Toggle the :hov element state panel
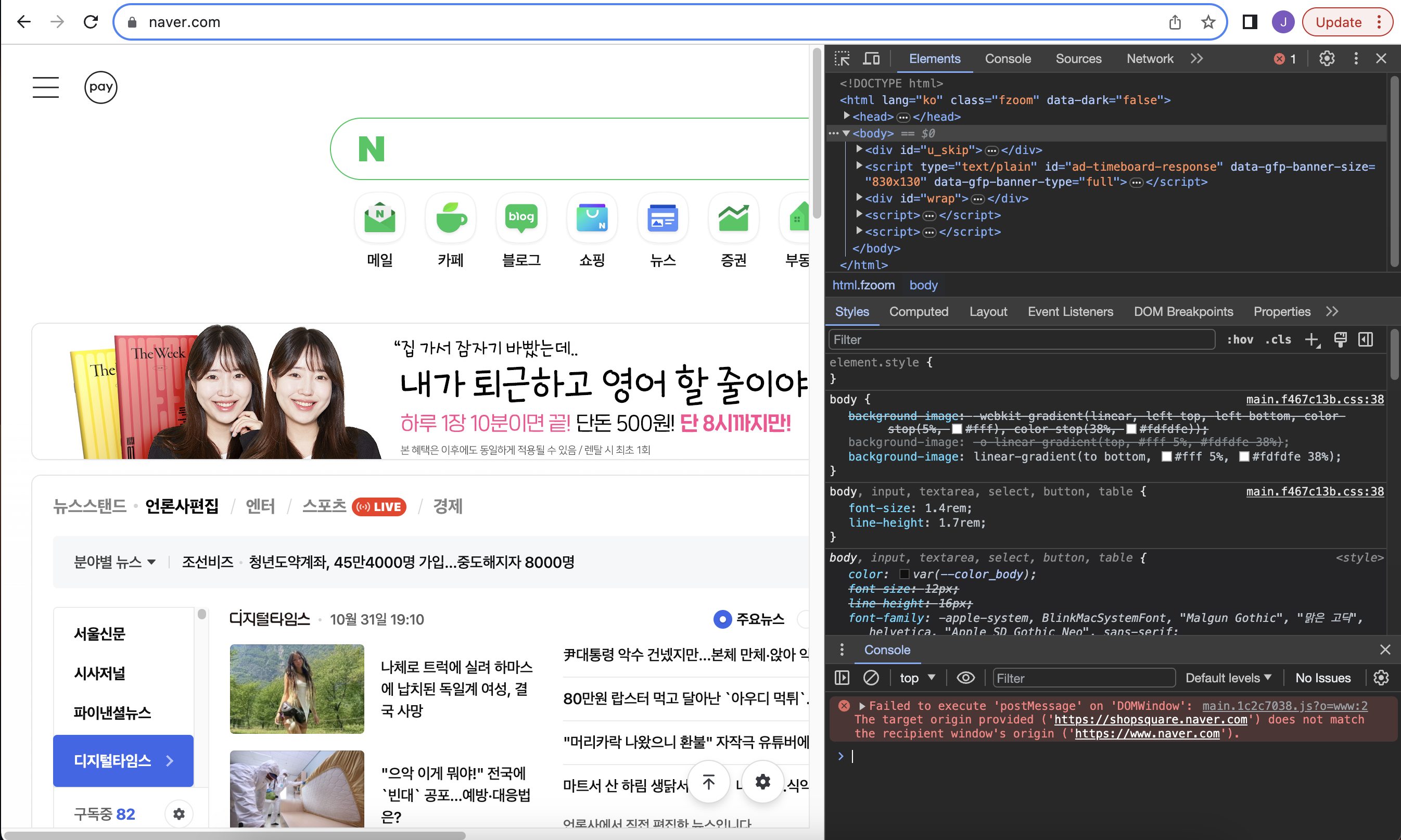 coord(1239,340)
